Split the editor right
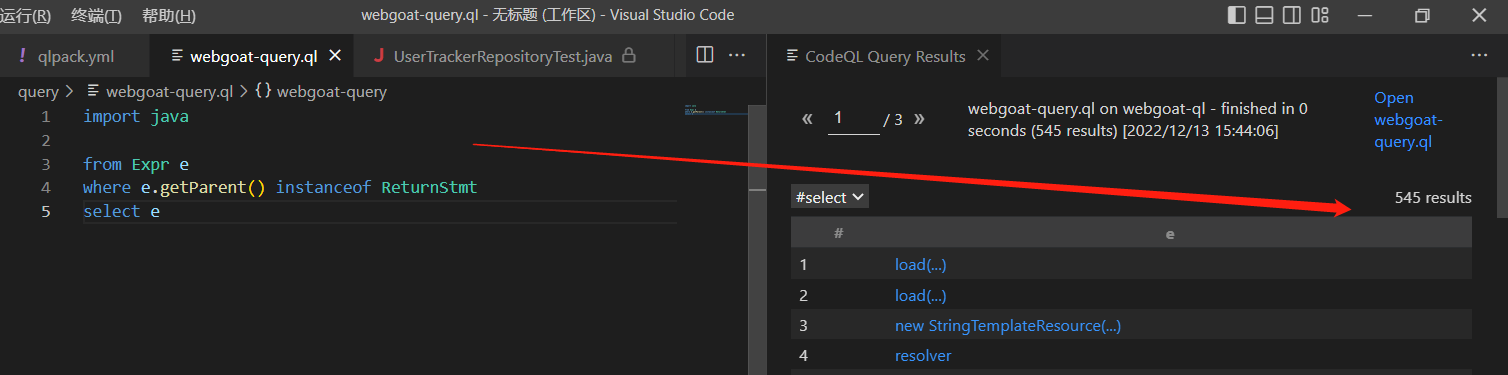The width and height of the screenshot is (1508, 375). pos(705,55)
